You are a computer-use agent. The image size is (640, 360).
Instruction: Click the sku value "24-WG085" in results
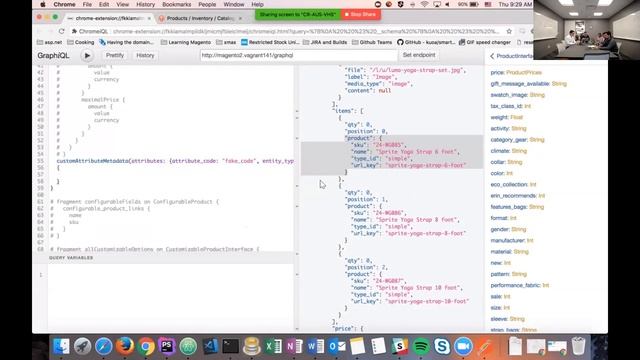pos(388,145)
